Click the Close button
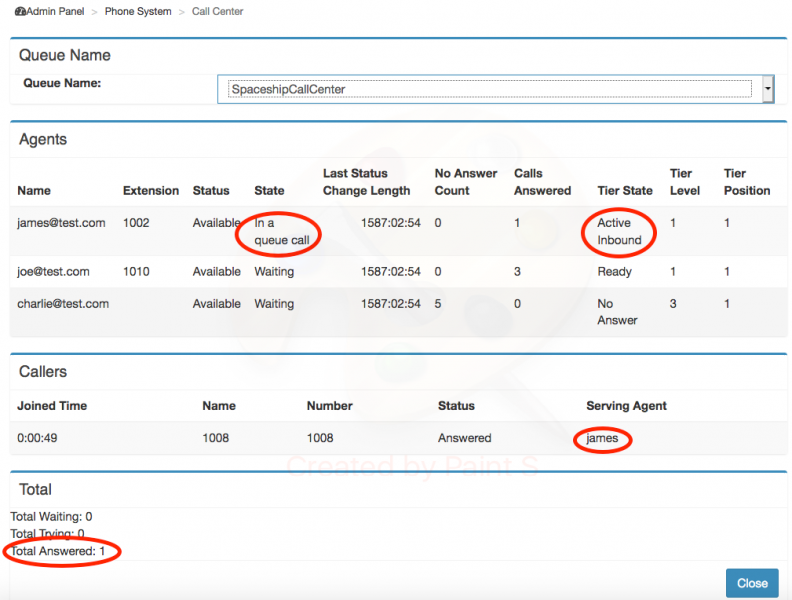 (752, 583)
